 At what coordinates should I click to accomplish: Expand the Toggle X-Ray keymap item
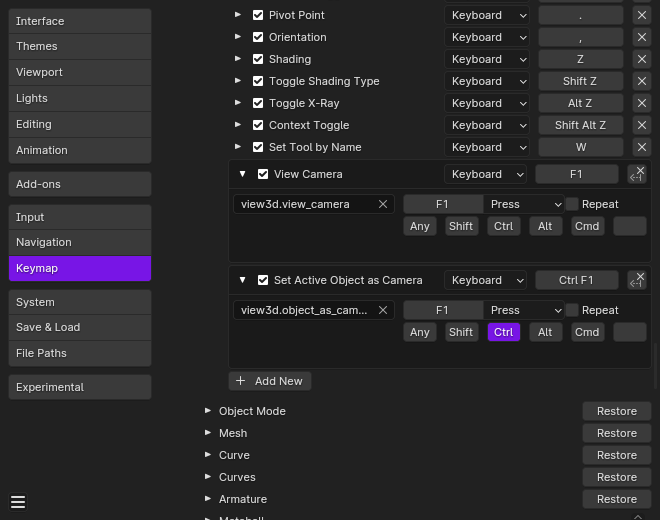(x=238, y=102)
